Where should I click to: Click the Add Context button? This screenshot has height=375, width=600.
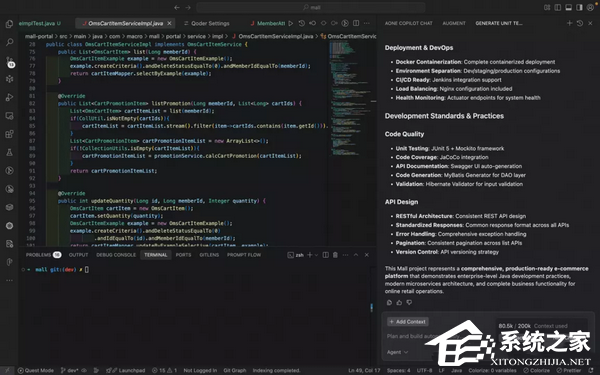click(x=408, y=322)
